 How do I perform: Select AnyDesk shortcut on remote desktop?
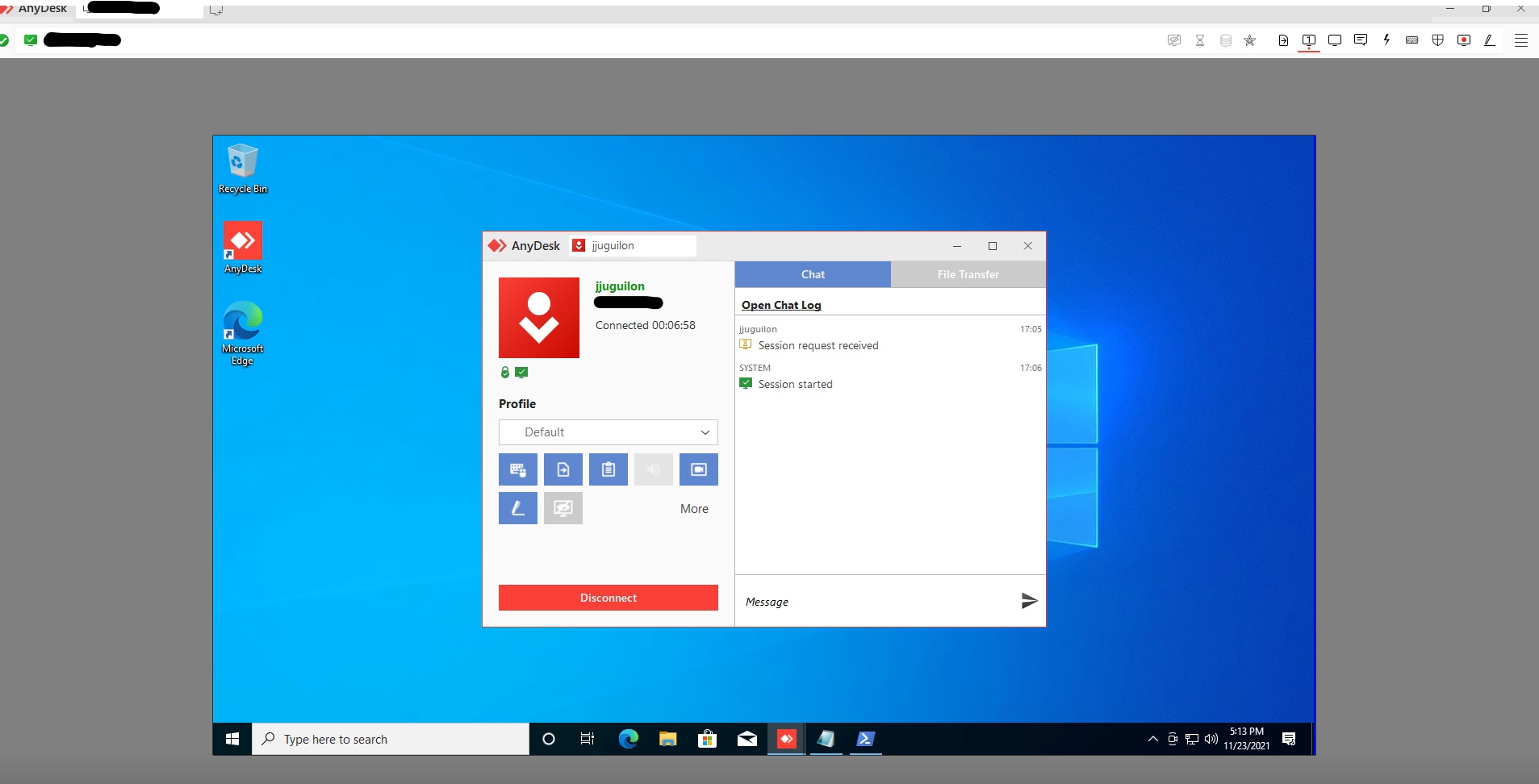(x=243, y=248)
